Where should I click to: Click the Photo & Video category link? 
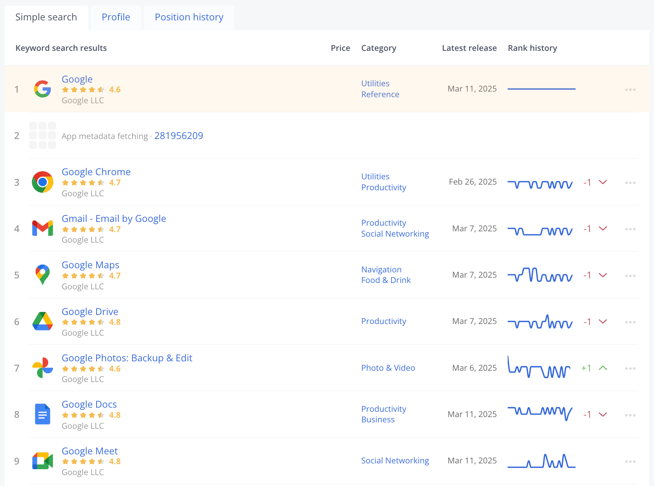388,368
